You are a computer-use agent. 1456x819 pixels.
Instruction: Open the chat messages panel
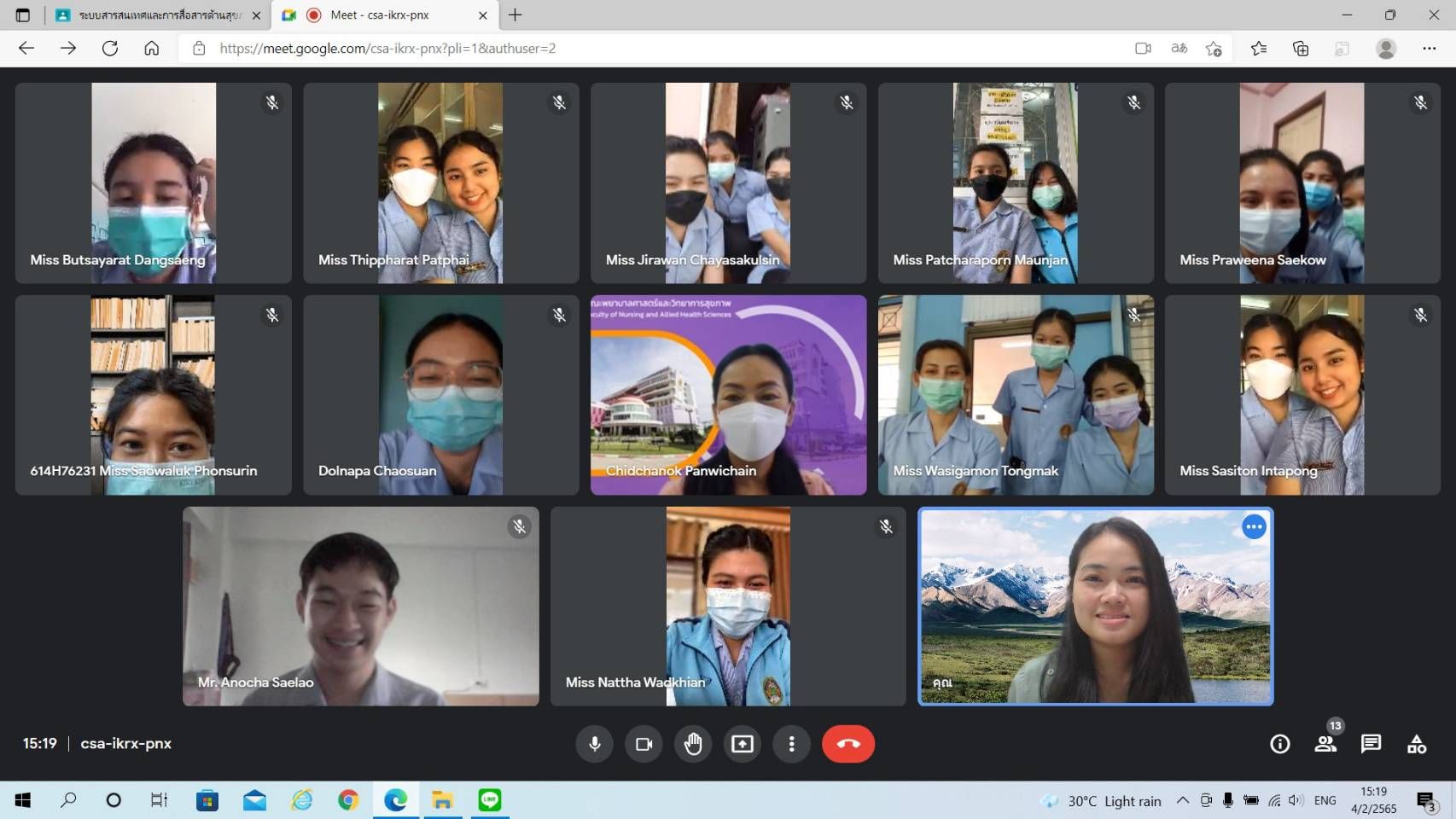point(1371,744)
